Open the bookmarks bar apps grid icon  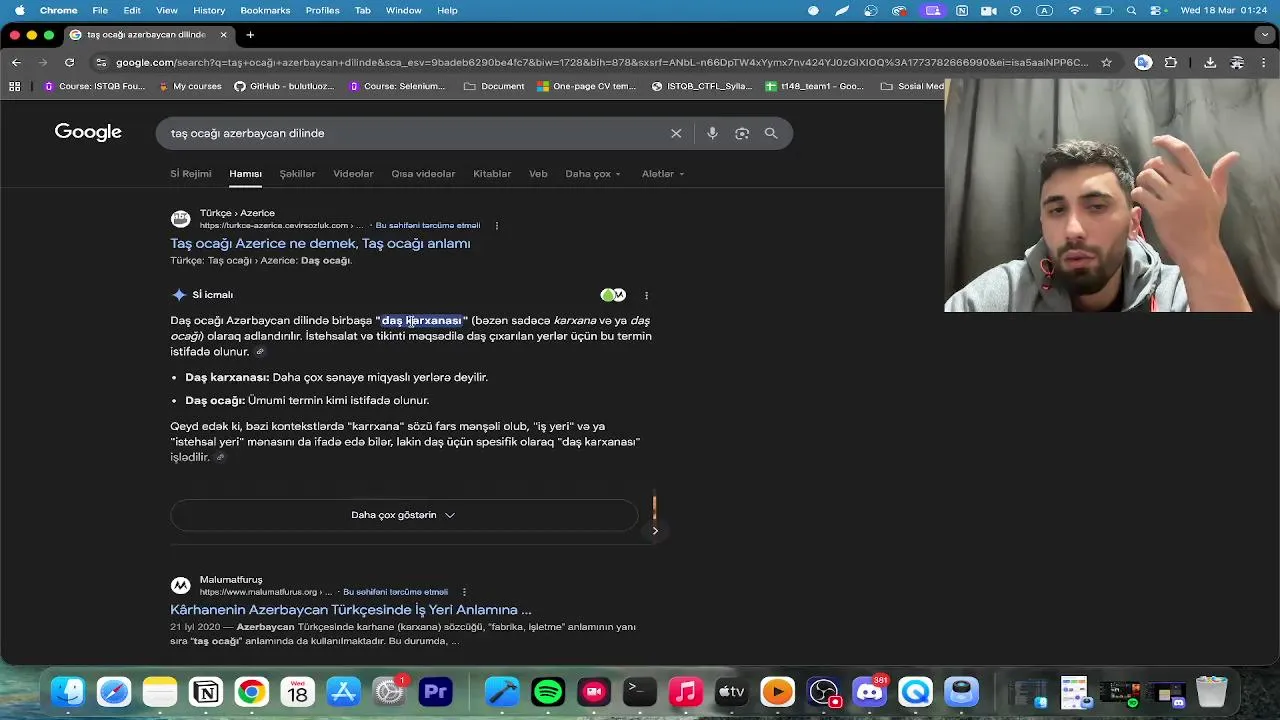tap(14, 86)
